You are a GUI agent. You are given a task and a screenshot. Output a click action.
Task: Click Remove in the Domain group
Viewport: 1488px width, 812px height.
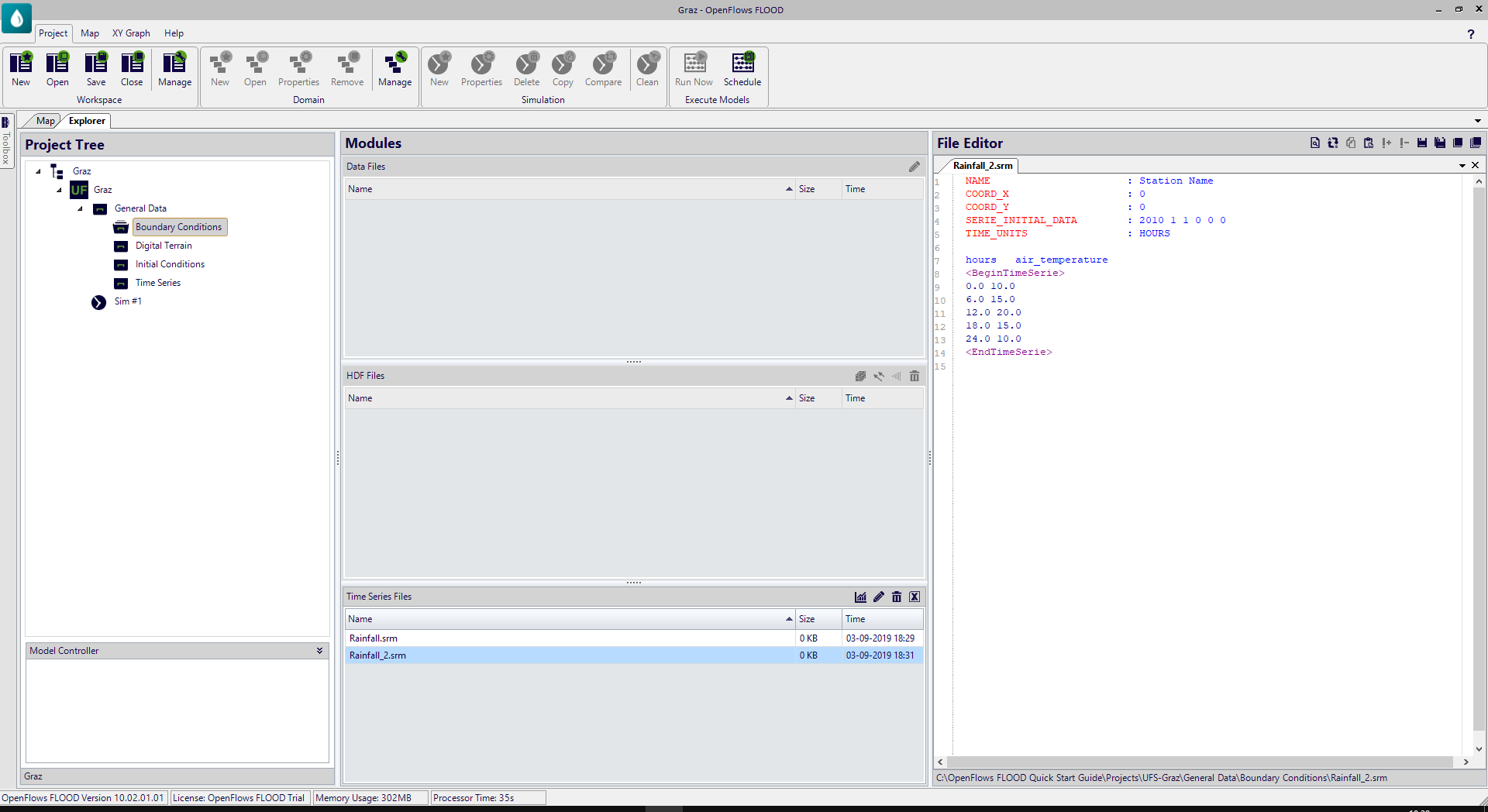point(347,69)
